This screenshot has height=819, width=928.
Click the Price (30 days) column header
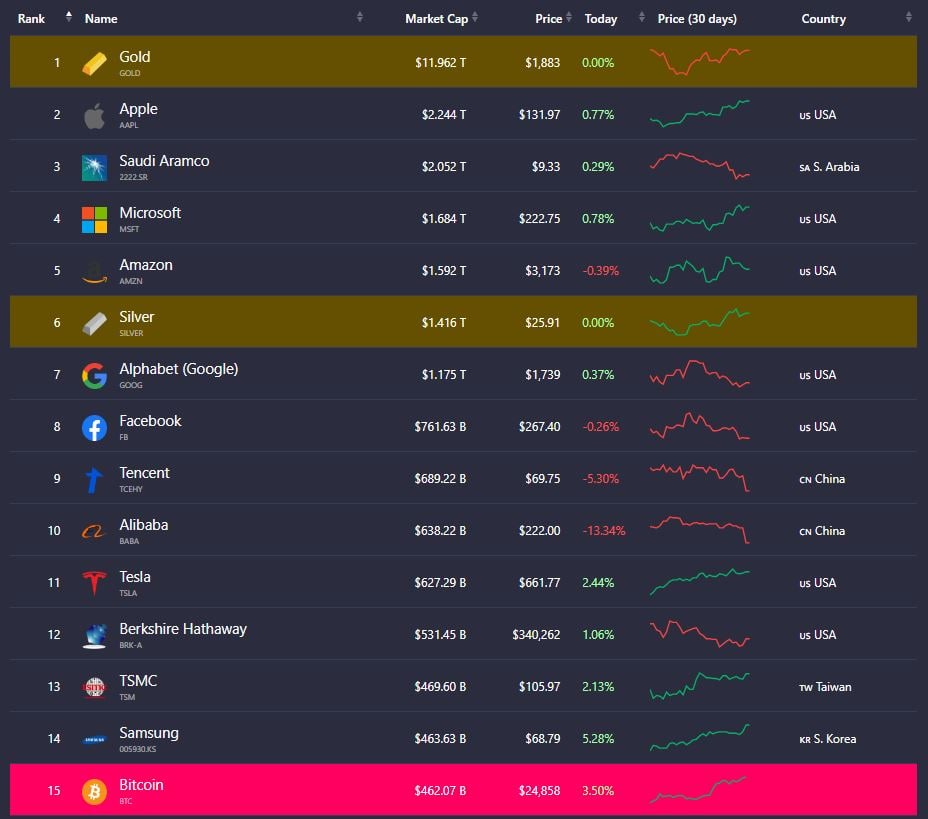(x=697, y=19)
